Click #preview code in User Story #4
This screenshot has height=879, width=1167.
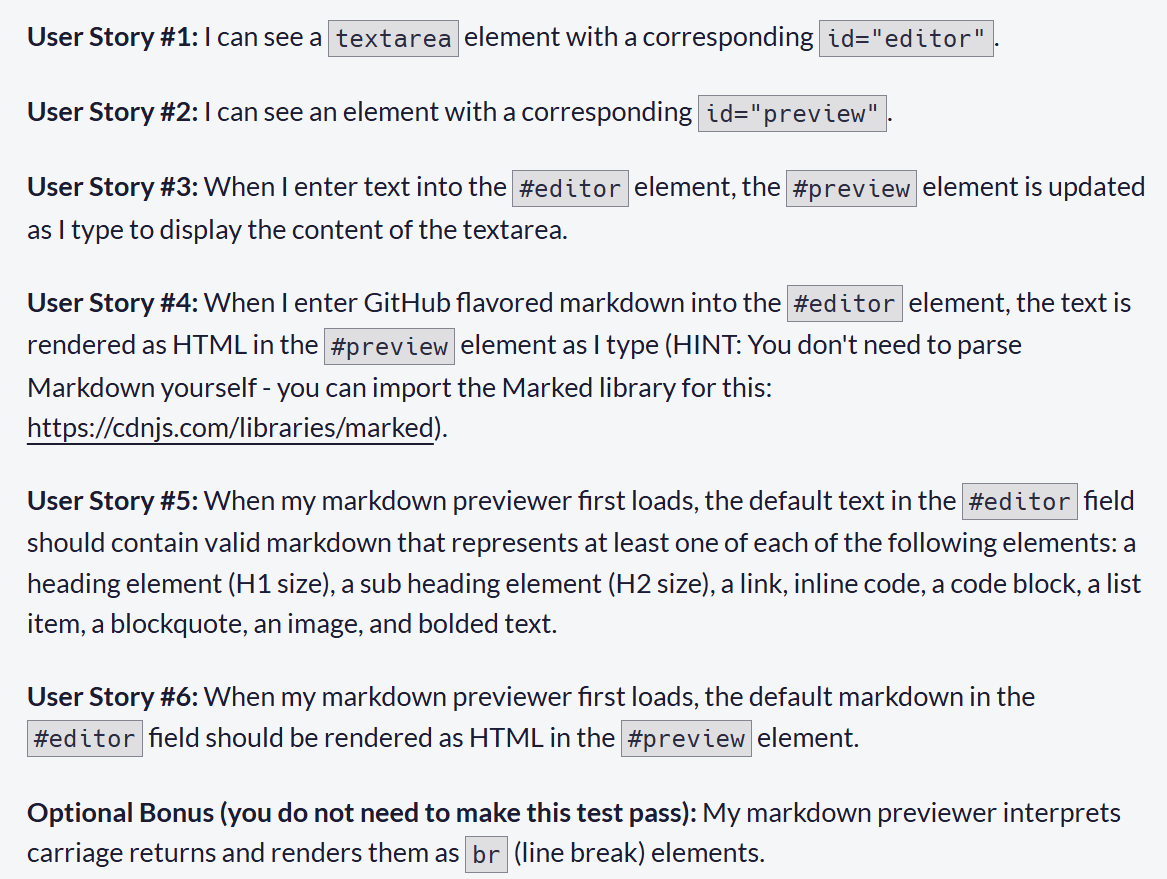(389, 346)
